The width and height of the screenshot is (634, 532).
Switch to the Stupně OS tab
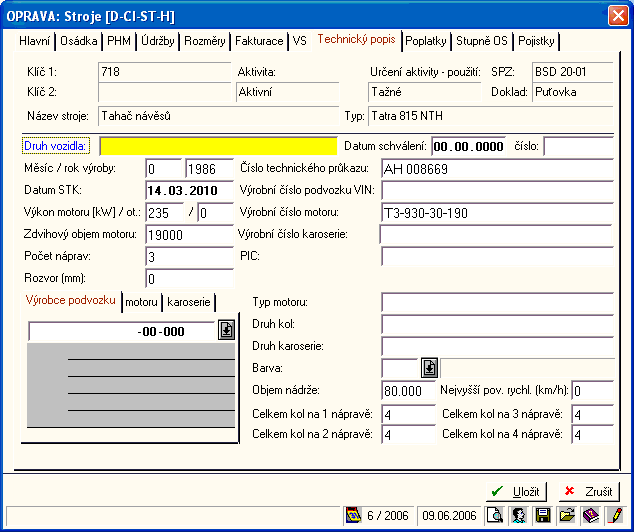[482, 41]
